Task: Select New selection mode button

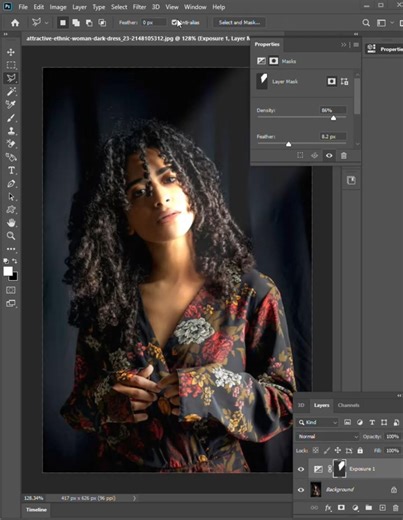Action: [63, 23]
